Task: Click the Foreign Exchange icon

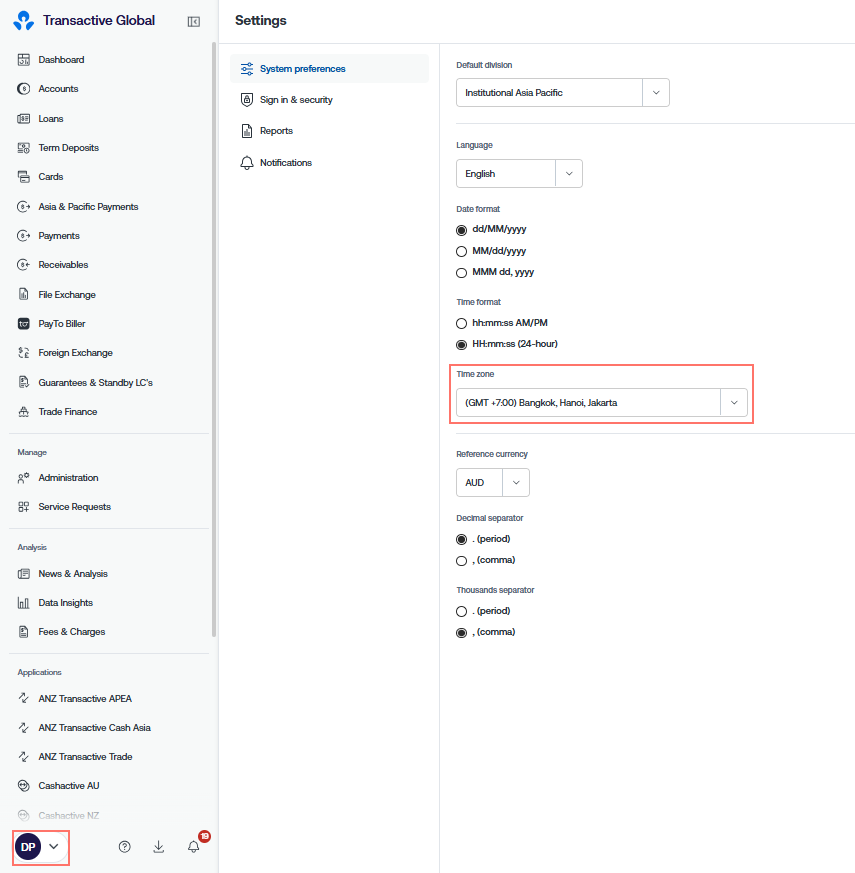Action: [23, 352]
